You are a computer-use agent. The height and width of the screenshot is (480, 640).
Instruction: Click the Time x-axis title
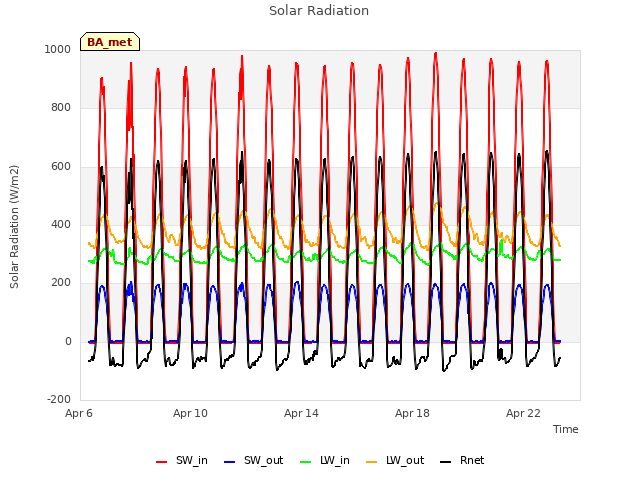click(x=566, y=429)
